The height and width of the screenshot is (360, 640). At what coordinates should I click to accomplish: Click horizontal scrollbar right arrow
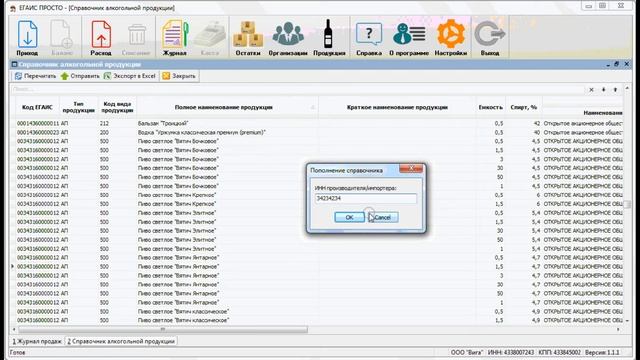point(618,329)
